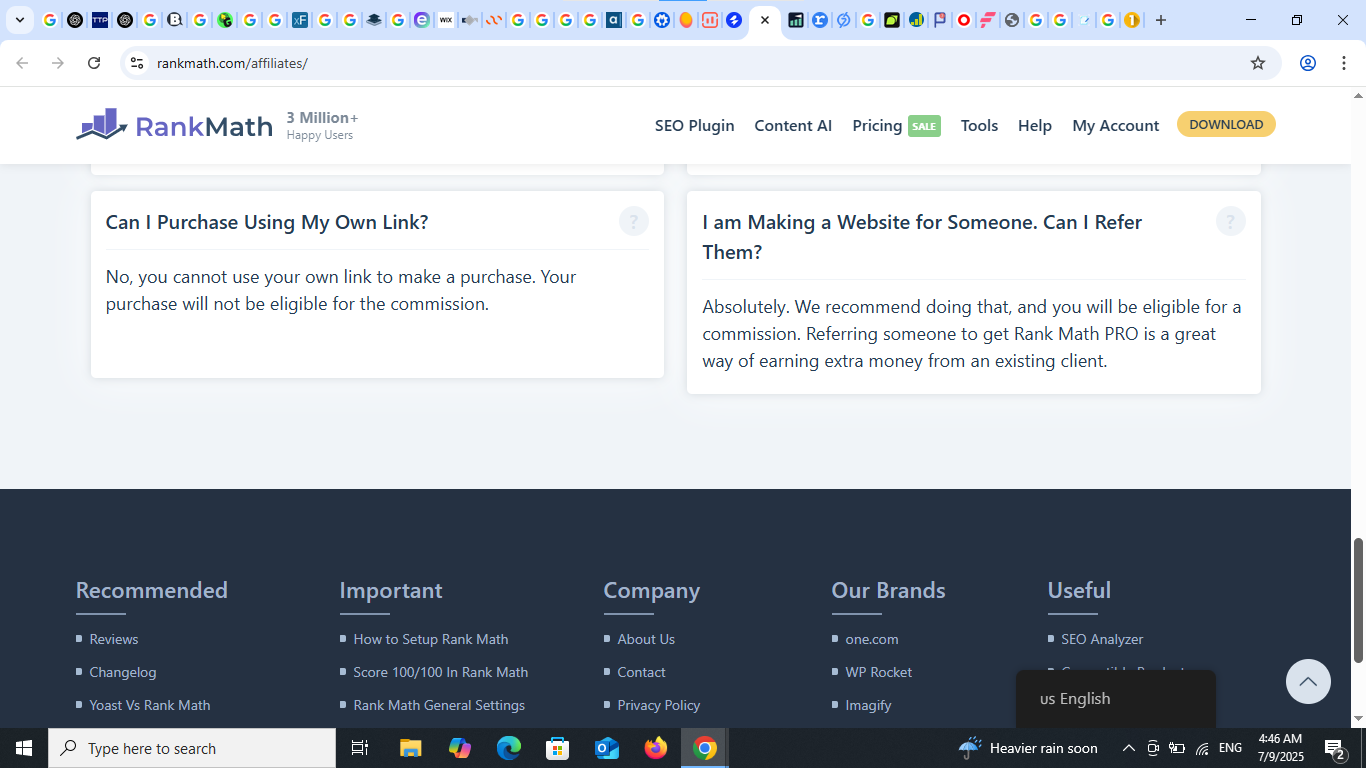Open the Reviews footer link

114,639
